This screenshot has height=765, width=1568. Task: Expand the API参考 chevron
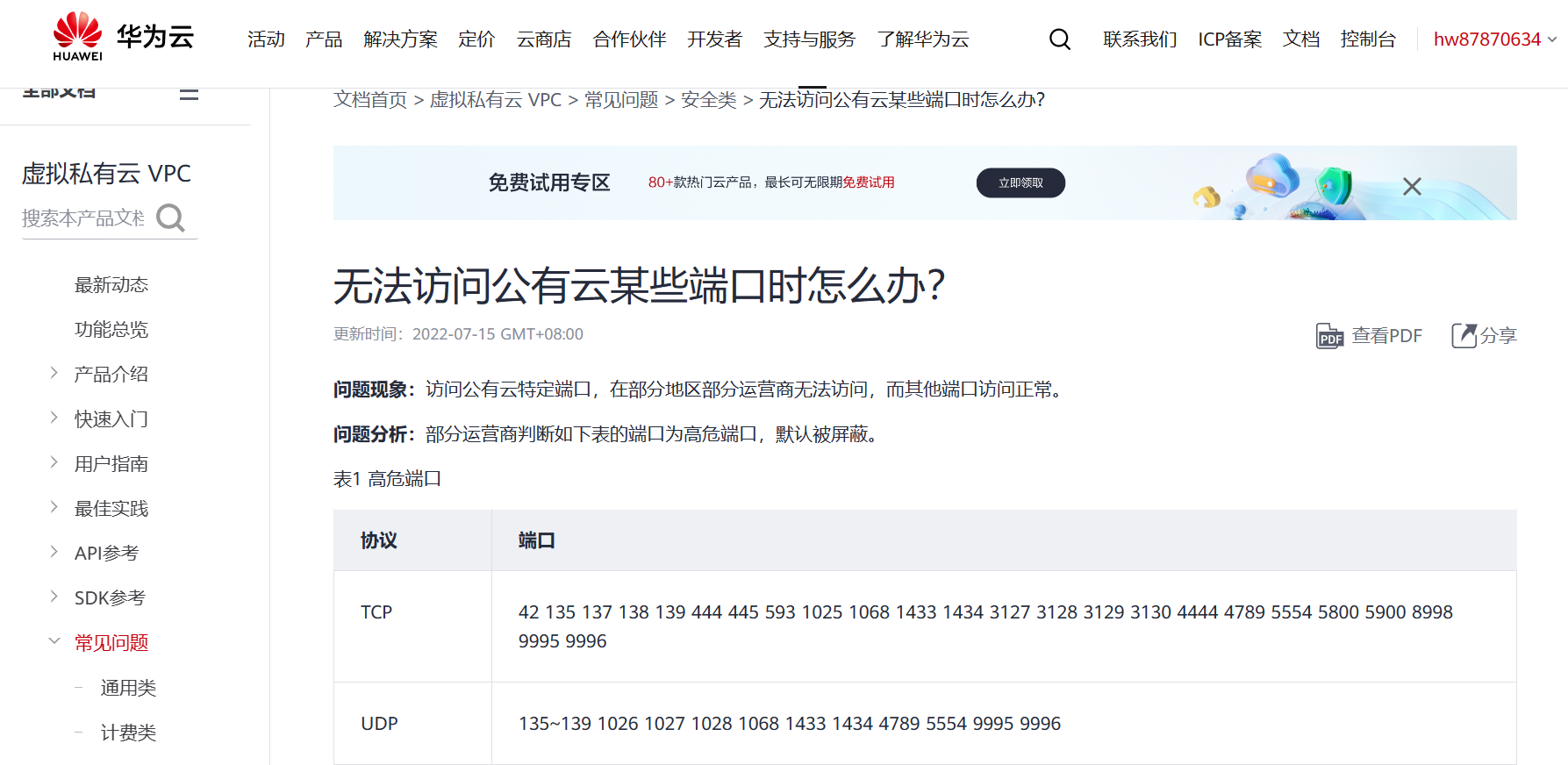pos(54,552)
